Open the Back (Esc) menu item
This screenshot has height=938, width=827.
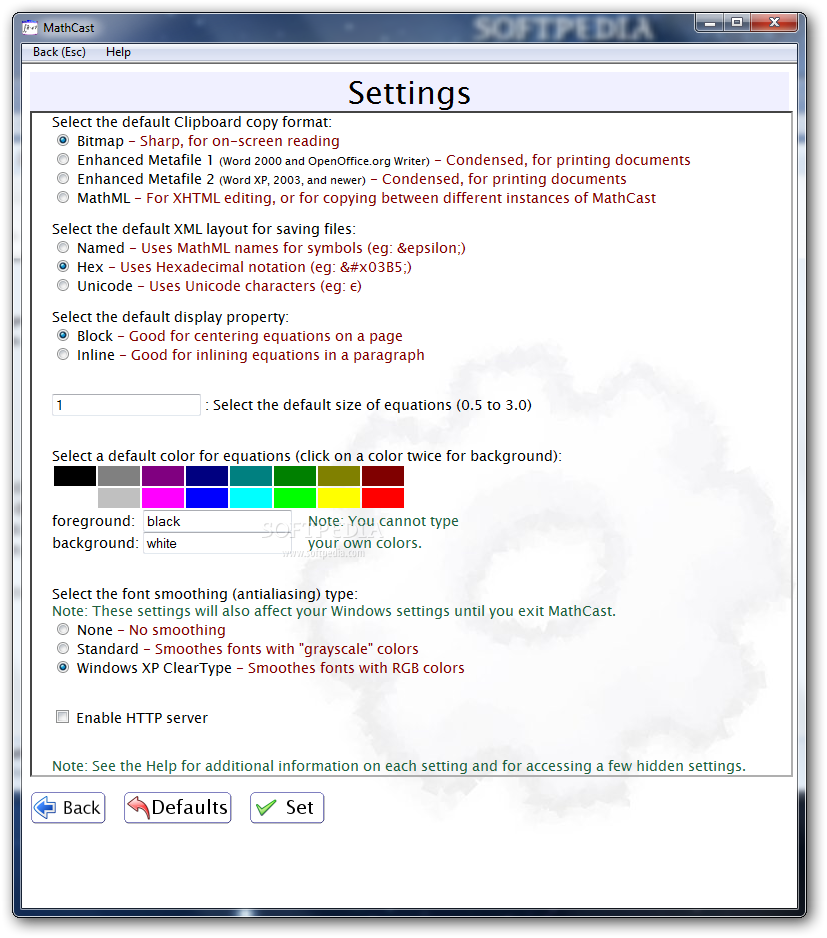pos(59,52)
